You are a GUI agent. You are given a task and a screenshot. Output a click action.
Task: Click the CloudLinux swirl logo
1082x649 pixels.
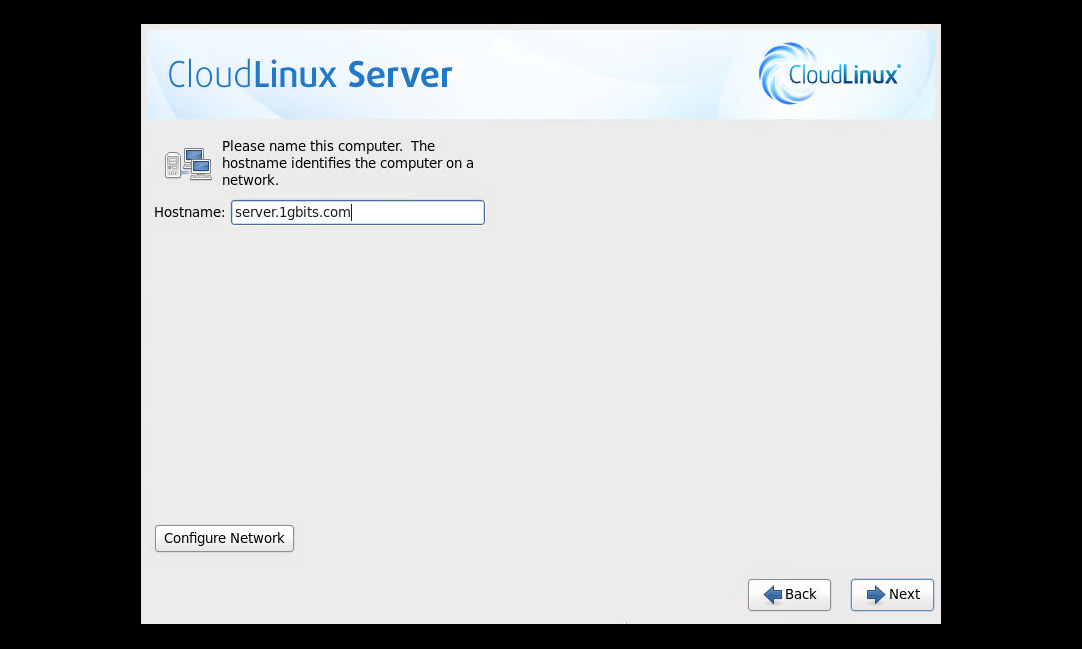click(773, 74)
